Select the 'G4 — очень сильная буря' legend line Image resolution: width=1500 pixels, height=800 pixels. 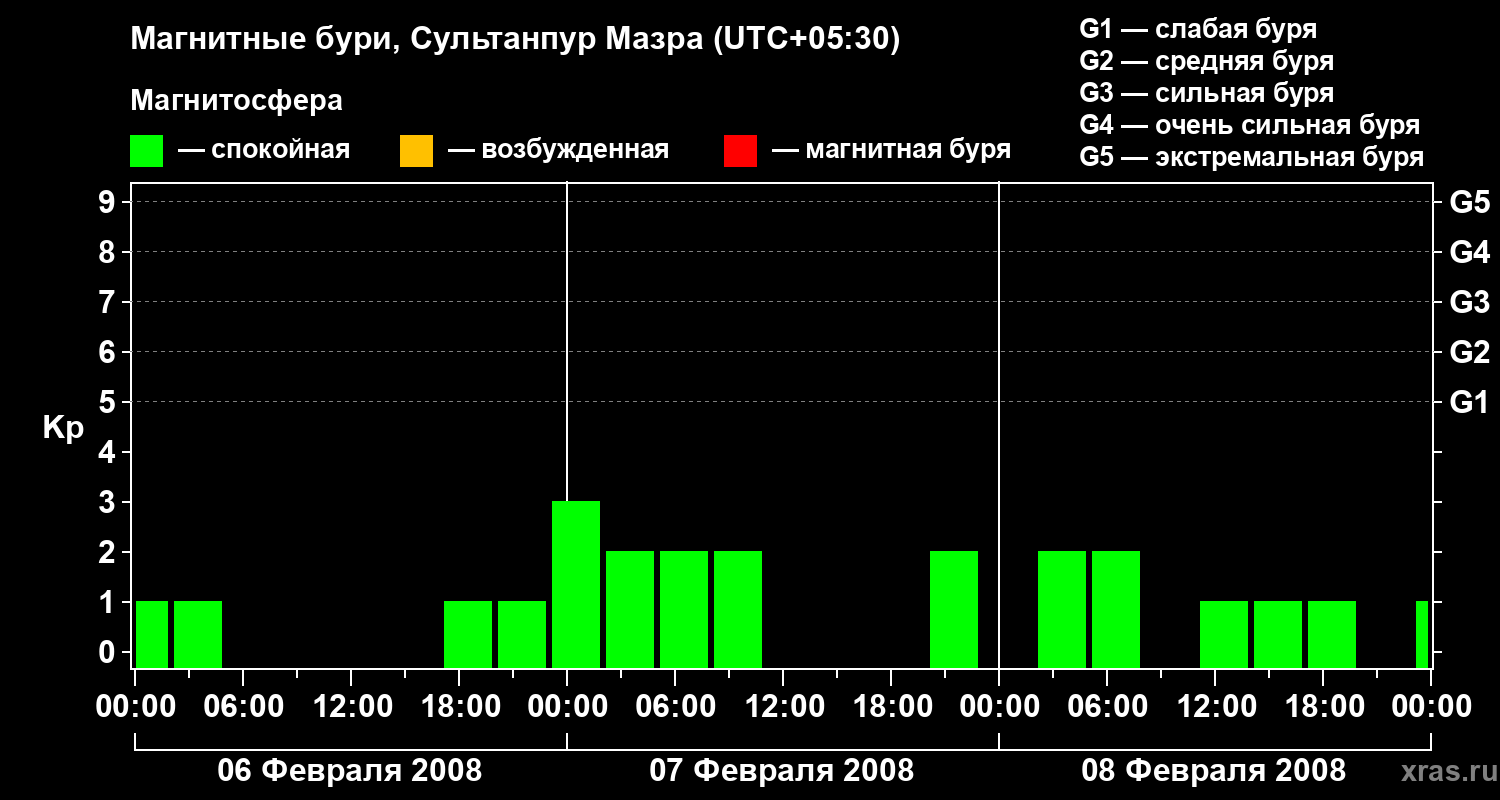(x=1250, y=125)
